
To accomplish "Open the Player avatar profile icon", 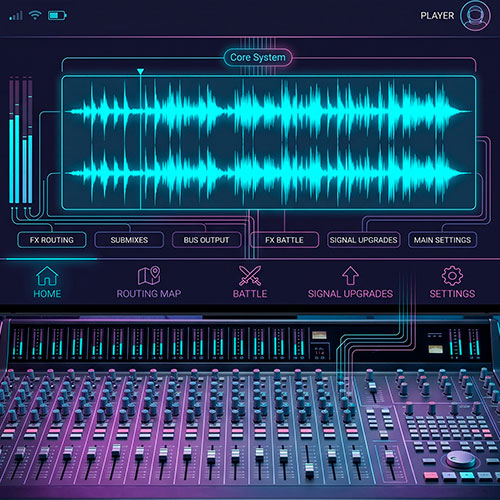I will [475, 16].
